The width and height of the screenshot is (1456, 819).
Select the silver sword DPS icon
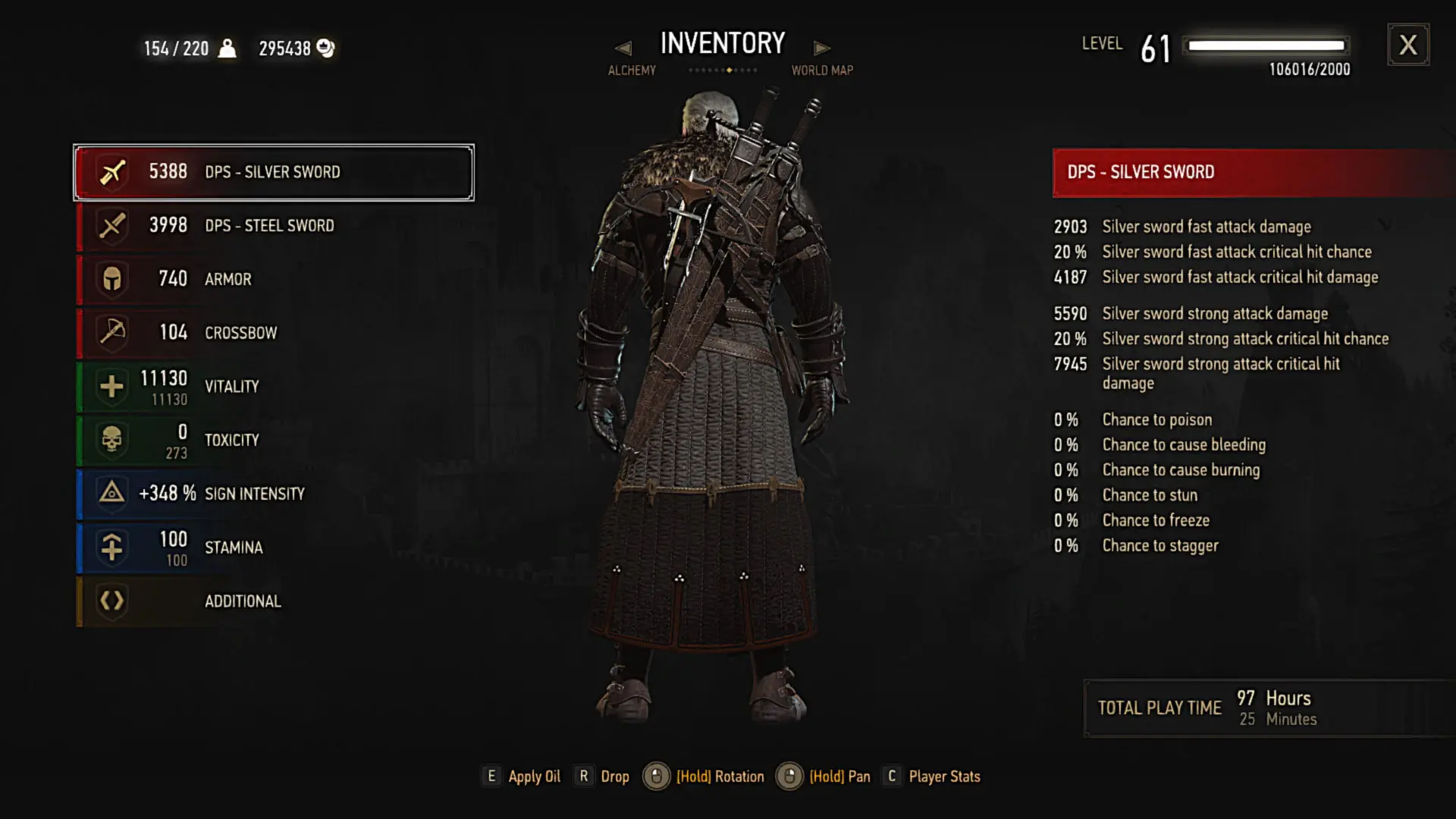click(x=112, y=172)
